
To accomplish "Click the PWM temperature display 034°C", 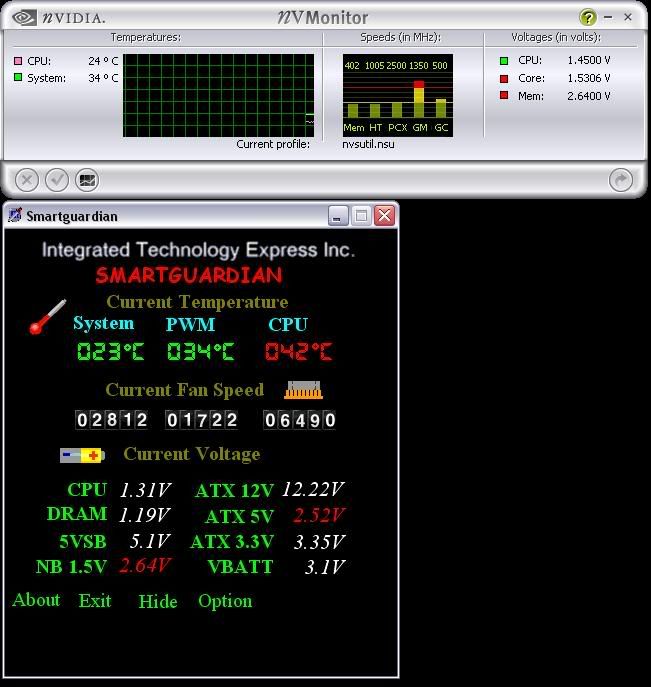I will pos(201,351).
